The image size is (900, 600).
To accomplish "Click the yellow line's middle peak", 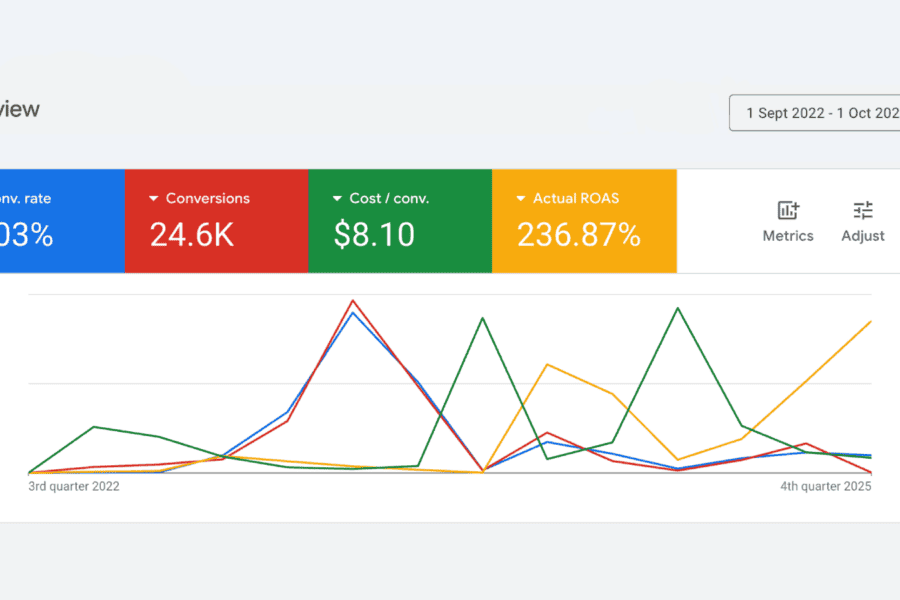I will (547, 364).
